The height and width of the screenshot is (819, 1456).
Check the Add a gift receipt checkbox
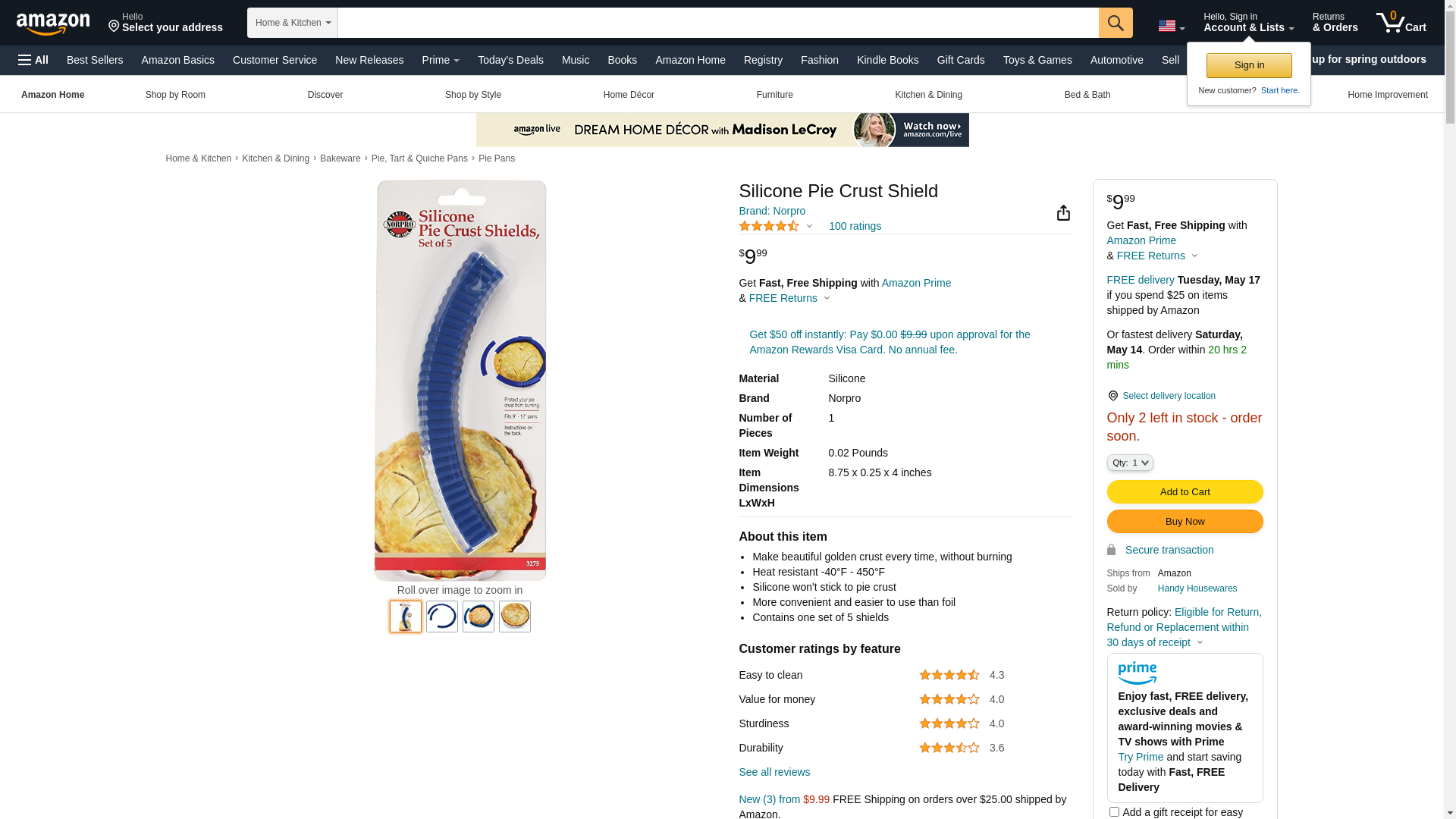click(x=1114, y=811)
